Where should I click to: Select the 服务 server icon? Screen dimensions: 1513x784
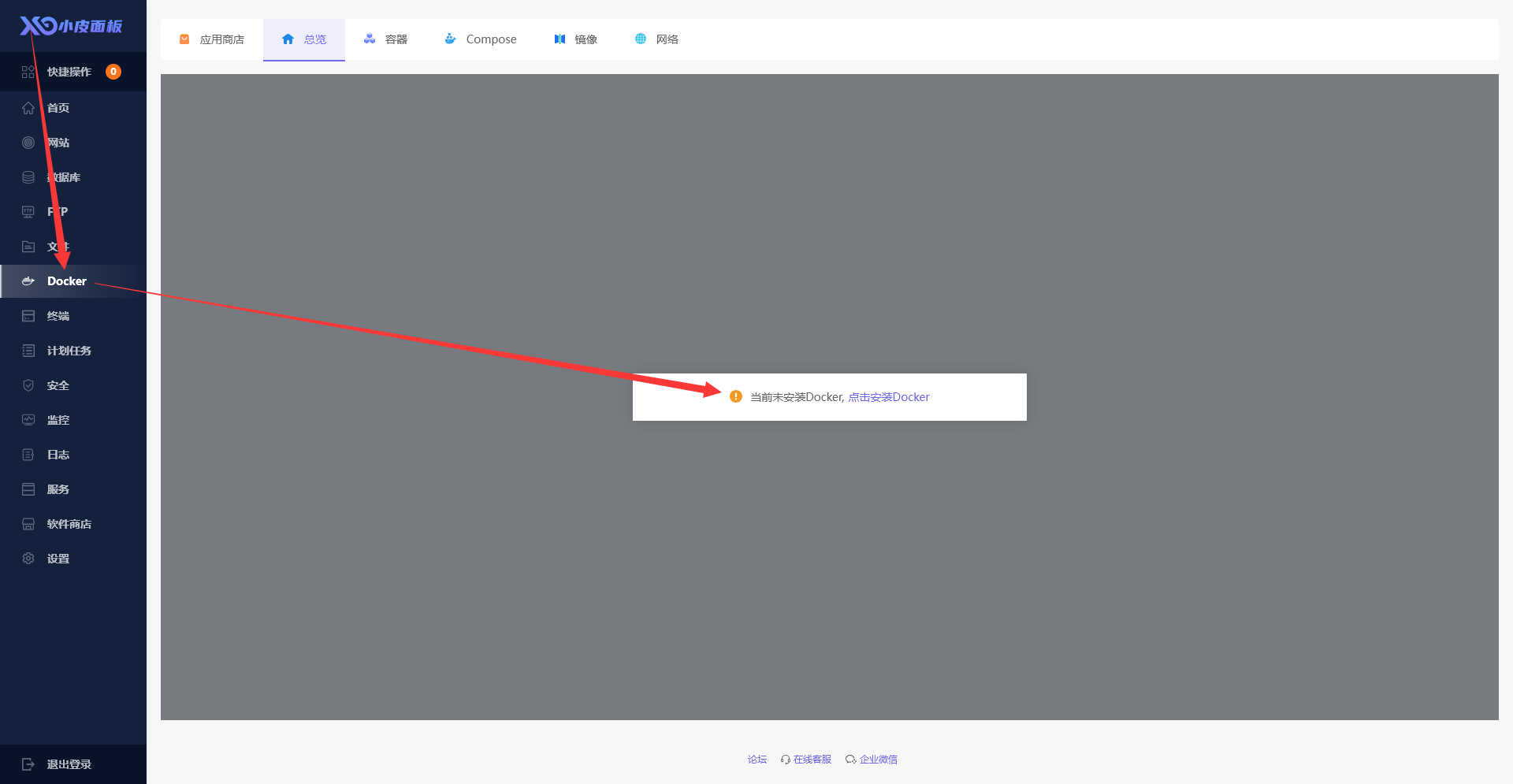pos(28,489)
